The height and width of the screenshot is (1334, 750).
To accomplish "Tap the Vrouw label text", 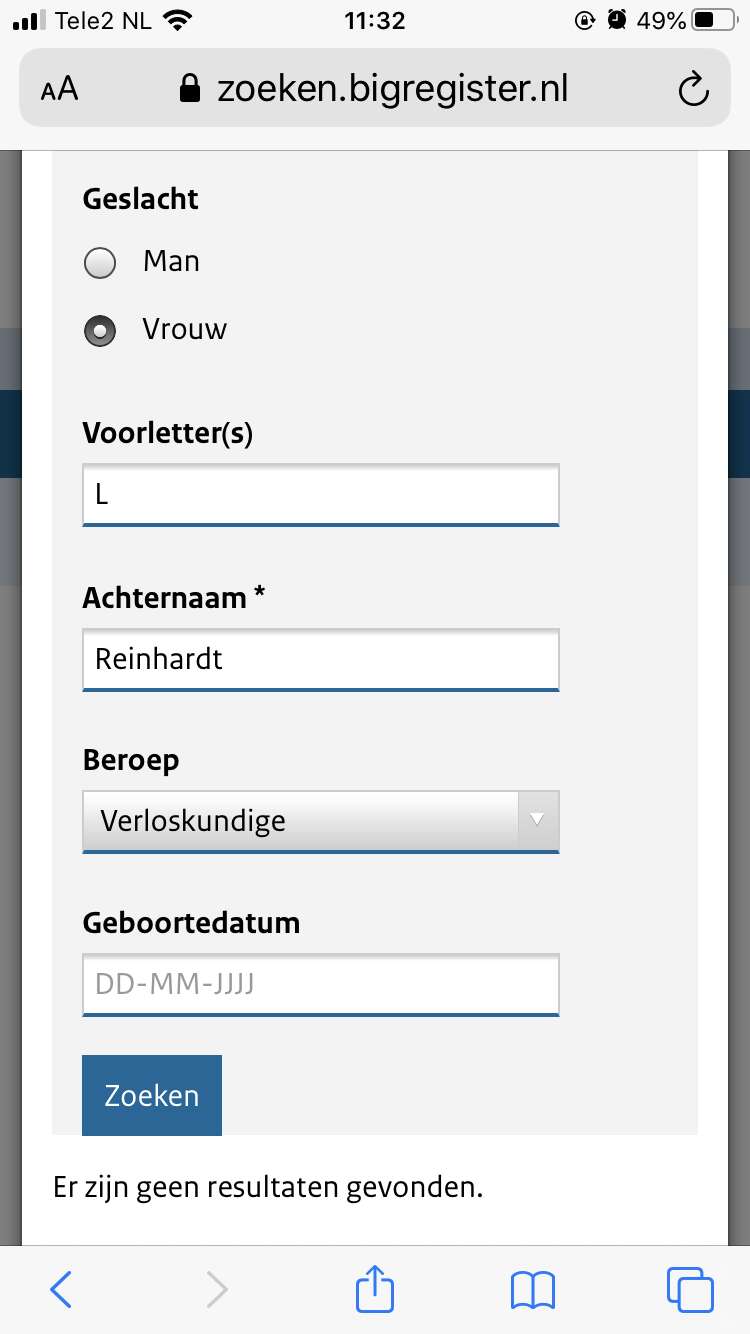I will tap(185, 329).
